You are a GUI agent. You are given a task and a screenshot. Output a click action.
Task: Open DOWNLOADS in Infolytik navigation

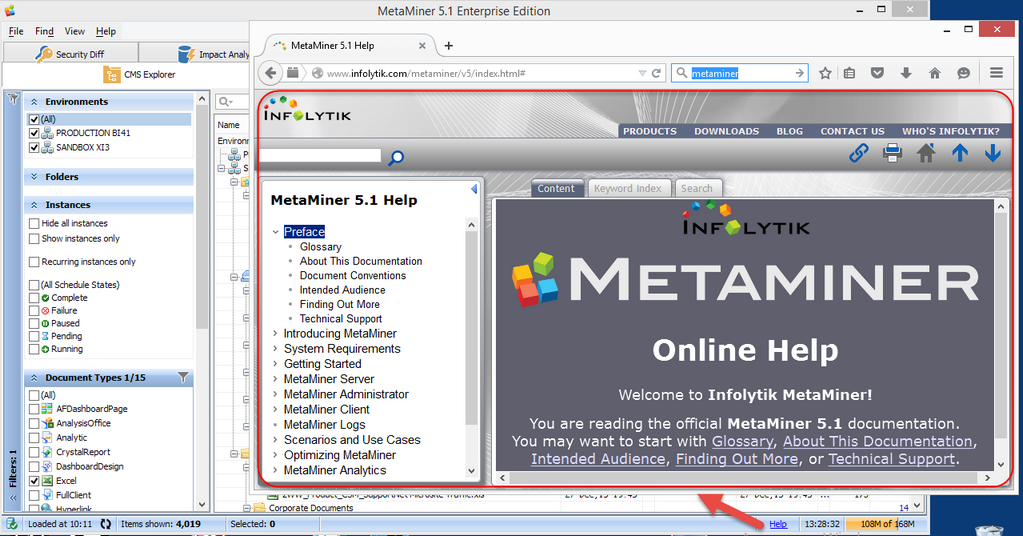726,131
